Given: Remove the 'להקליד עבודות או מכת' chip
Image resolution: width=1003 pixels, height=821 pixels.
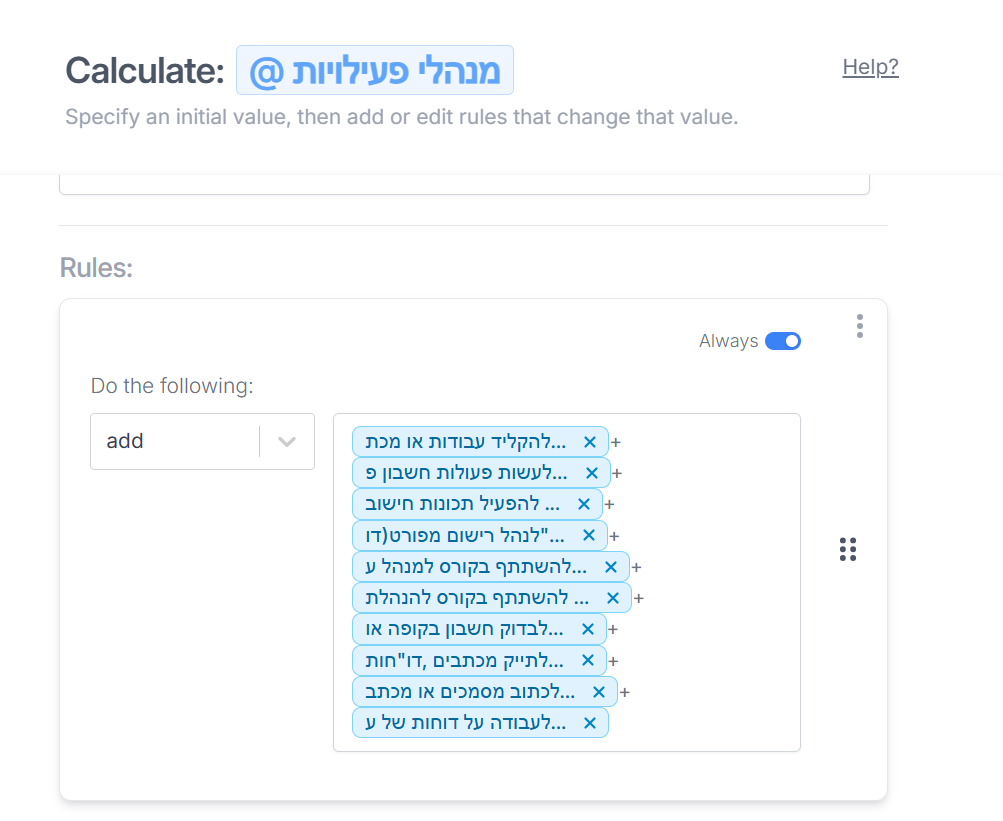Looking at the screenshot, I should [x=590, y=441].
